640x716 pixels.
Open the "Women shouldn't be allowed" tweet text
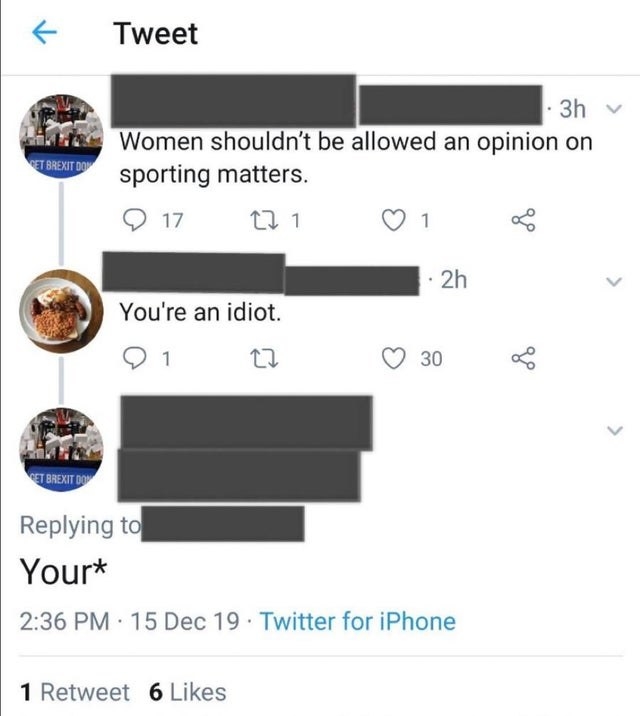[355, 157]
